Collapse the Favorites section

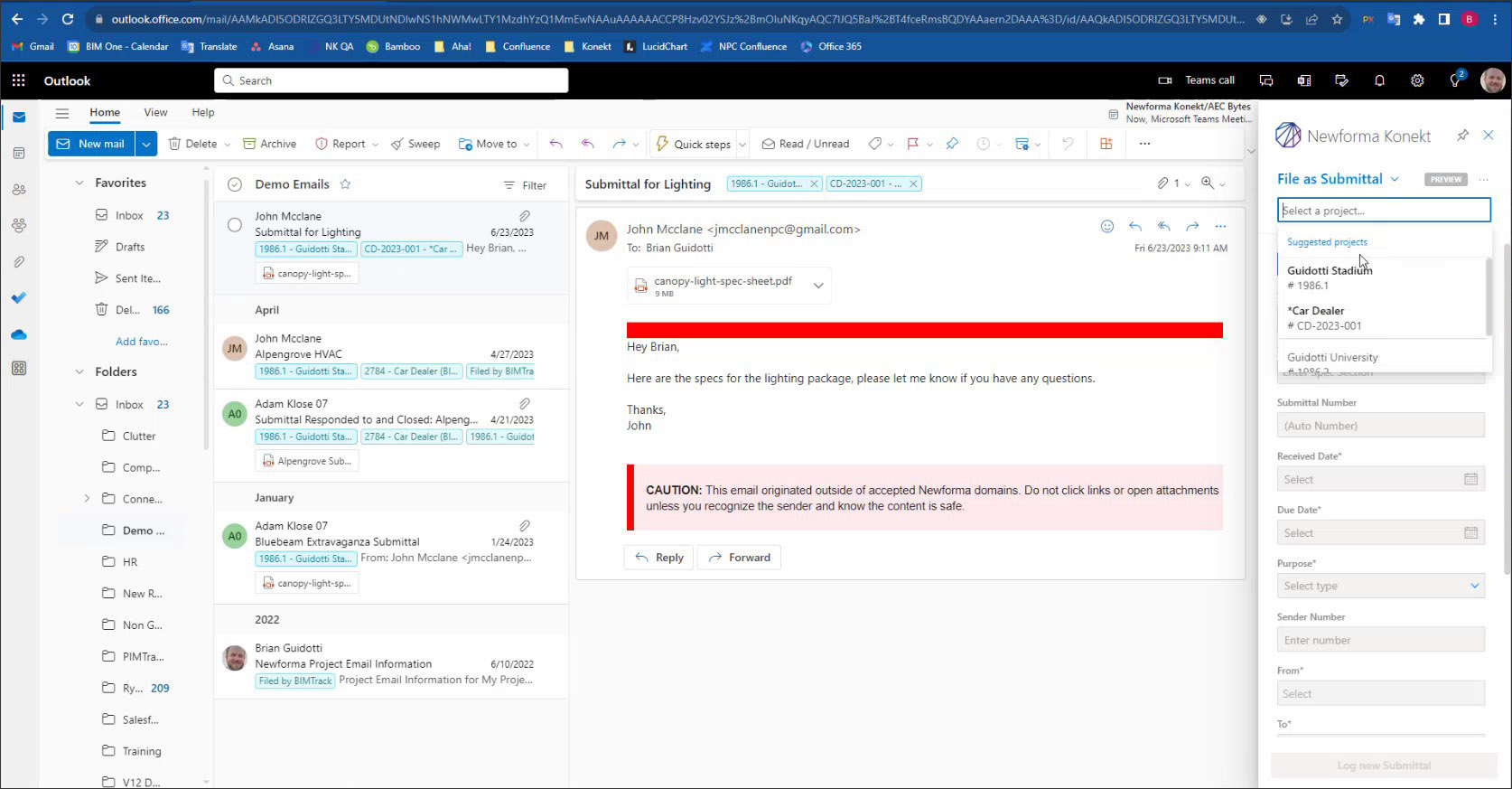click(x=79, y=183)
